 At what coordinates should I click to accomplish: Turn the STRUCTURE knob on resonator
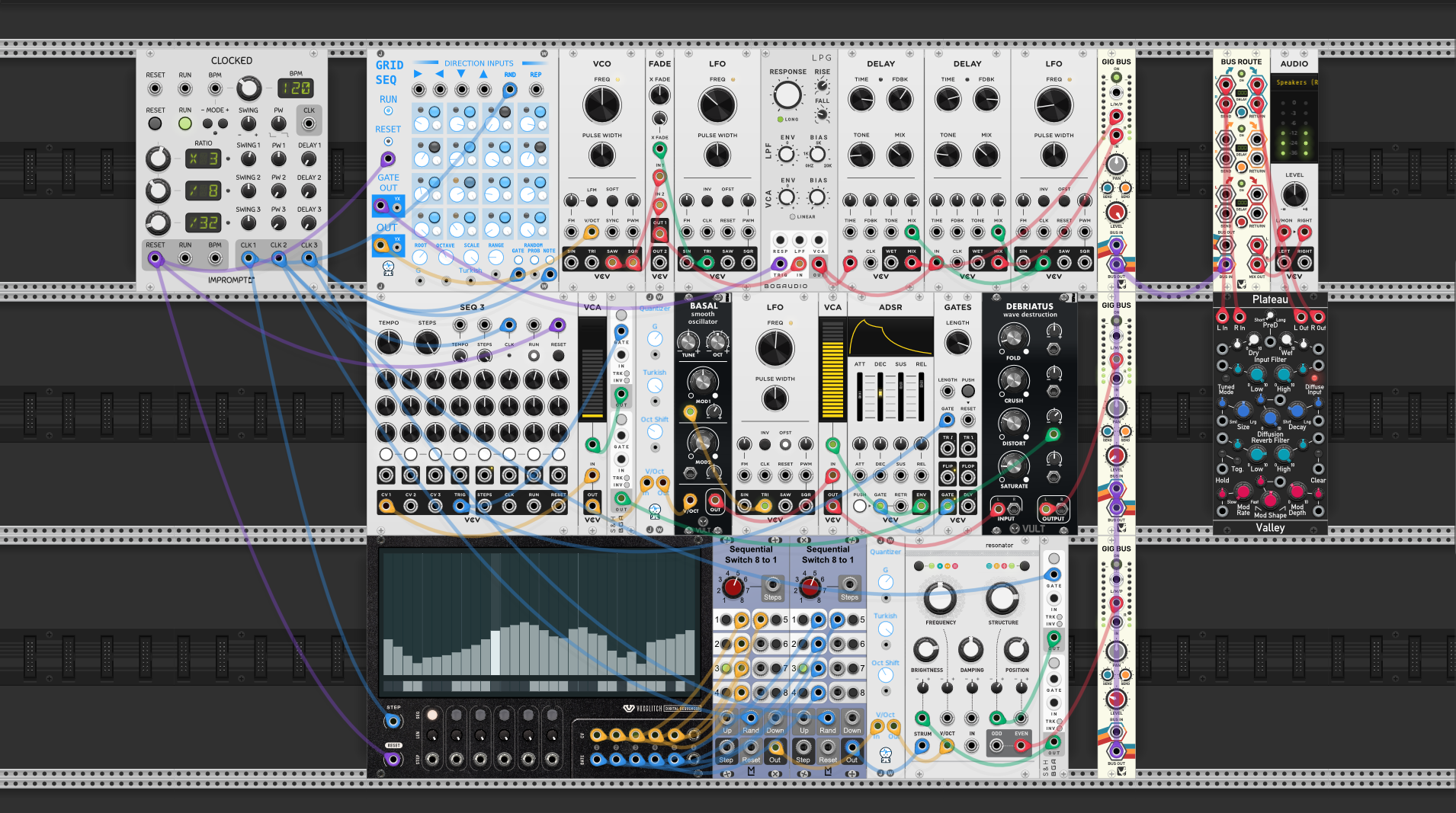1002,600
